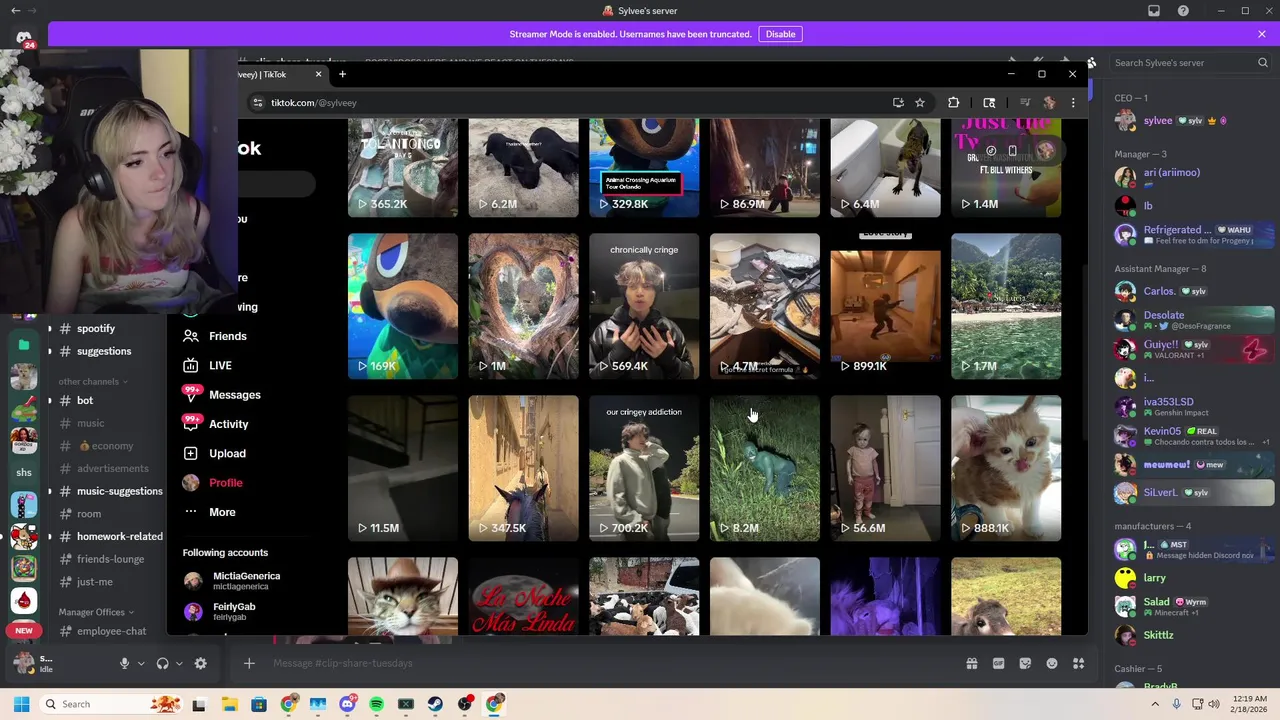Show hidden system tray icons
Viewport: 1280px width, 720px height.
(1155, 704)
